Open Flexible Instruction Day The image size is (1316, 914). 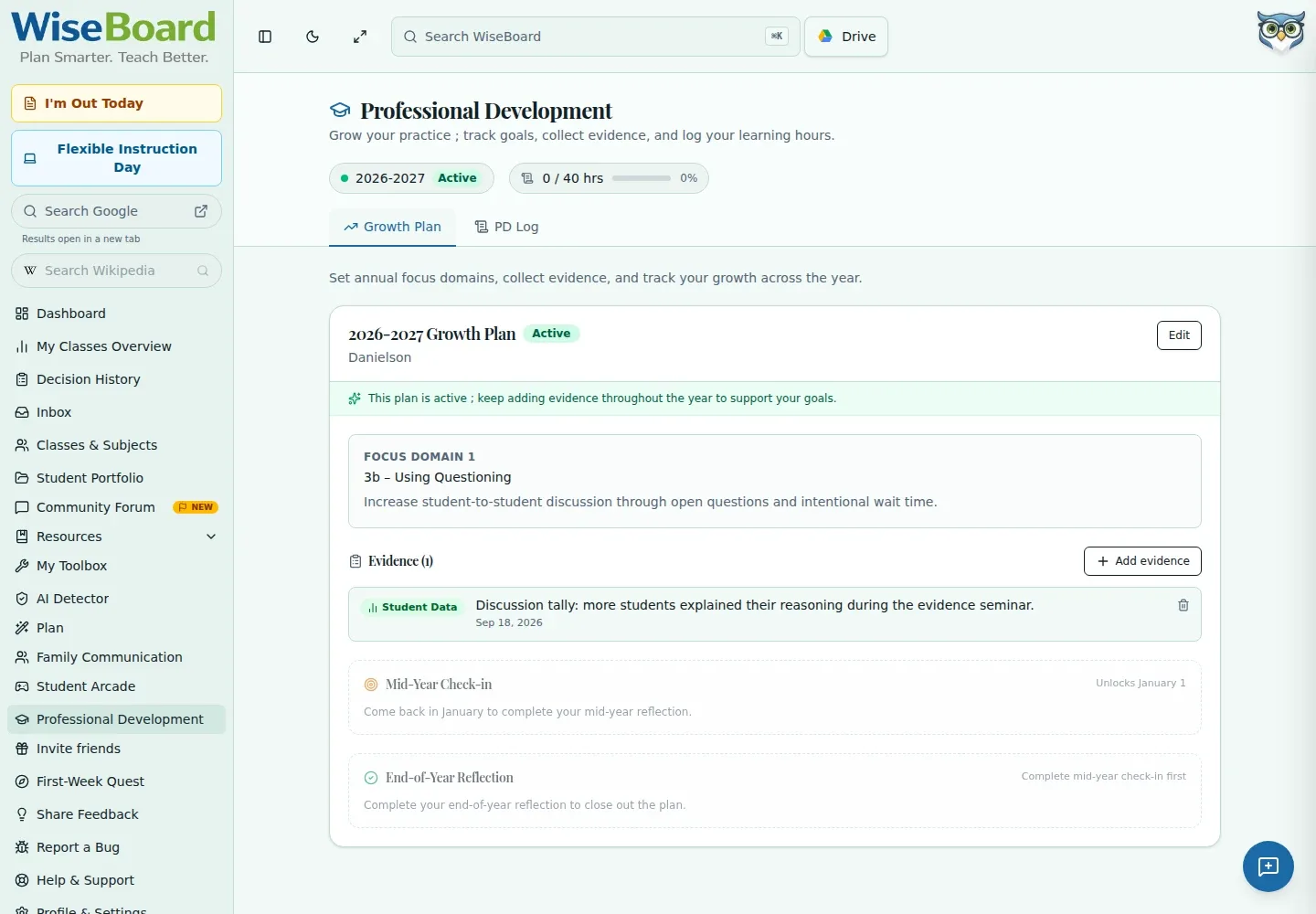(x=116, y=158)
